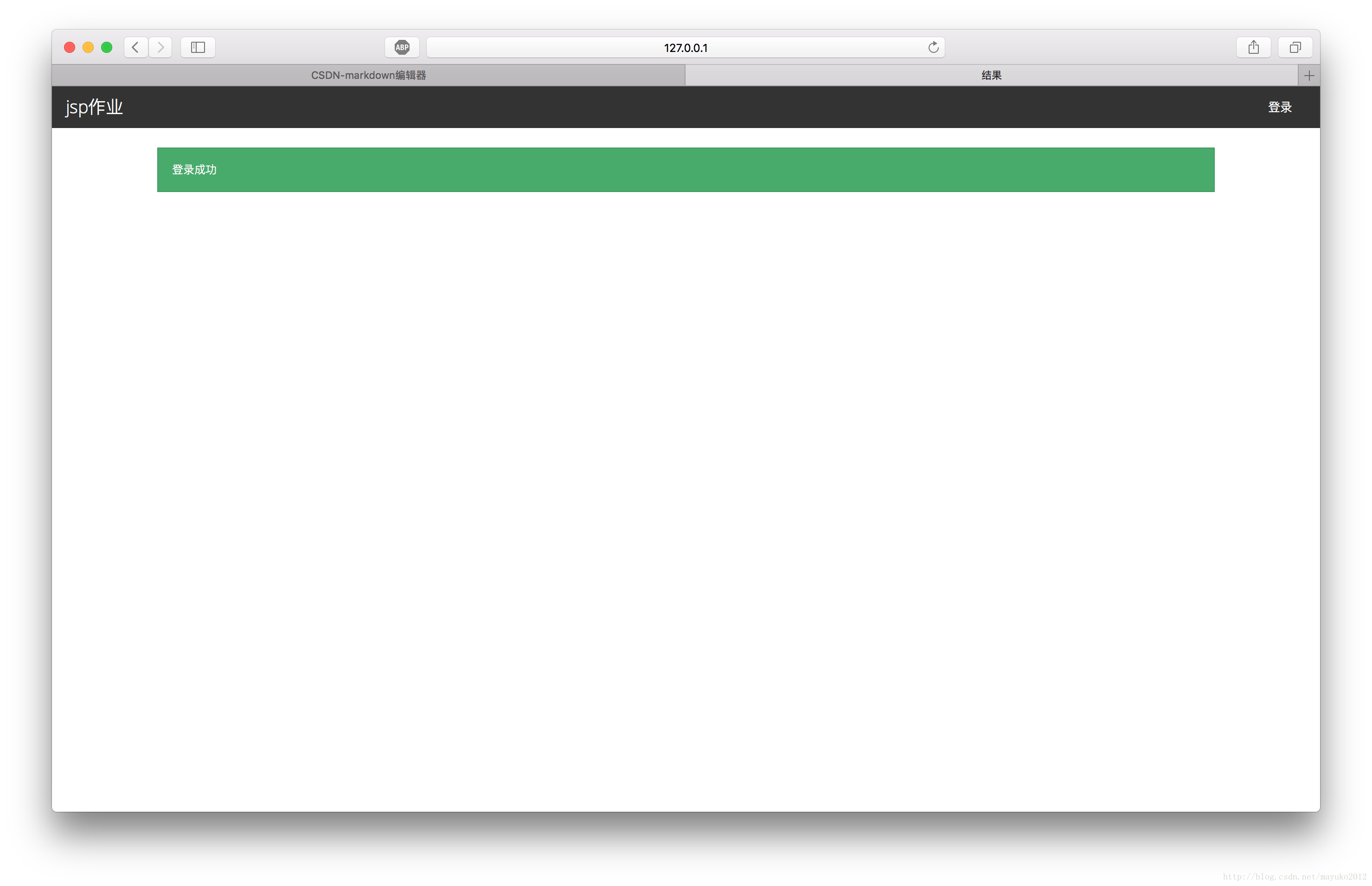1372x886 pixels.
Task: Click the share icon top right
Action: tap(1253, 47)
